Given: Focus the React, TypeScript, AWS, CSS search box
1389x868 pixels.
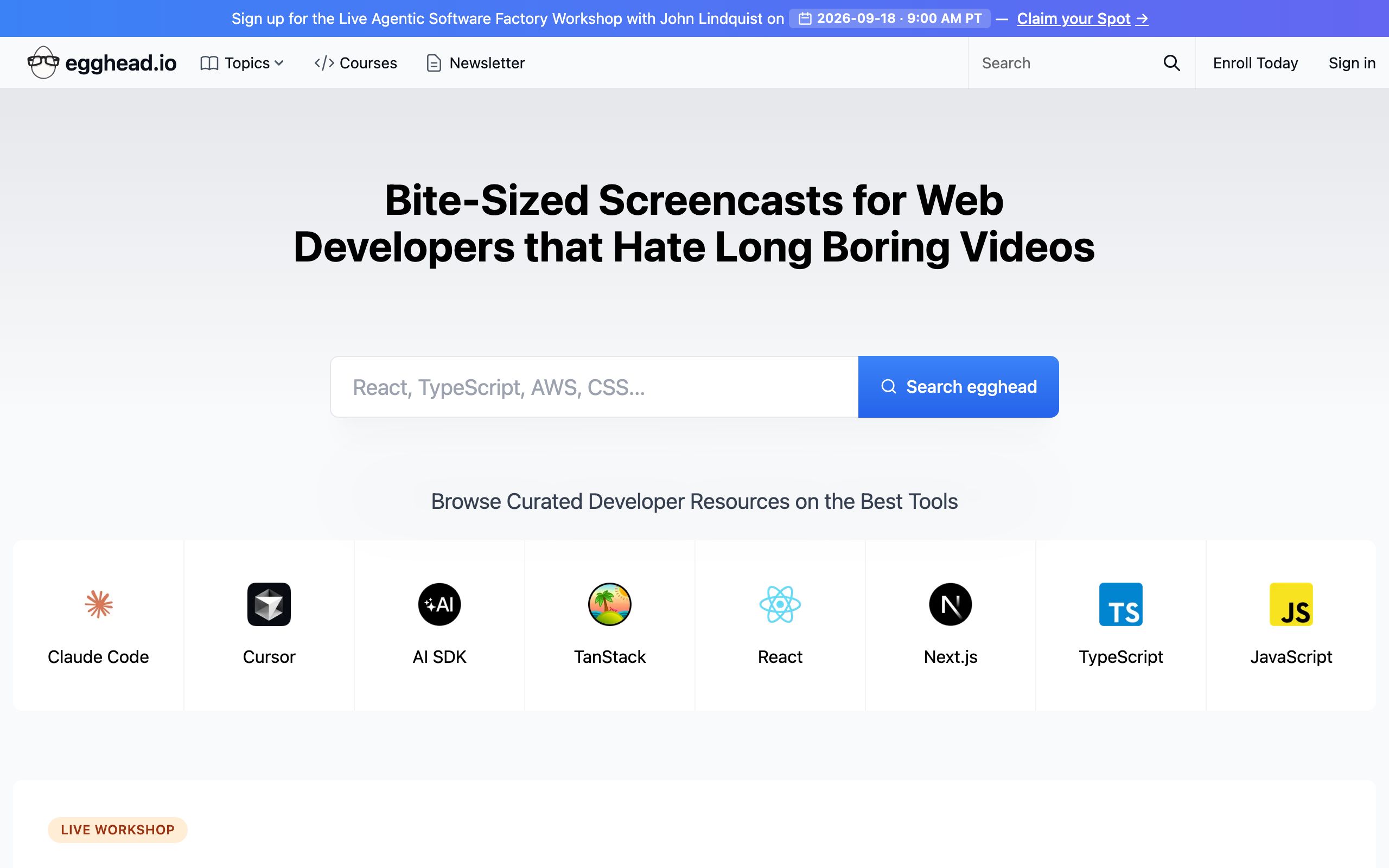Looking at the screenshot, I should (594, 386).
